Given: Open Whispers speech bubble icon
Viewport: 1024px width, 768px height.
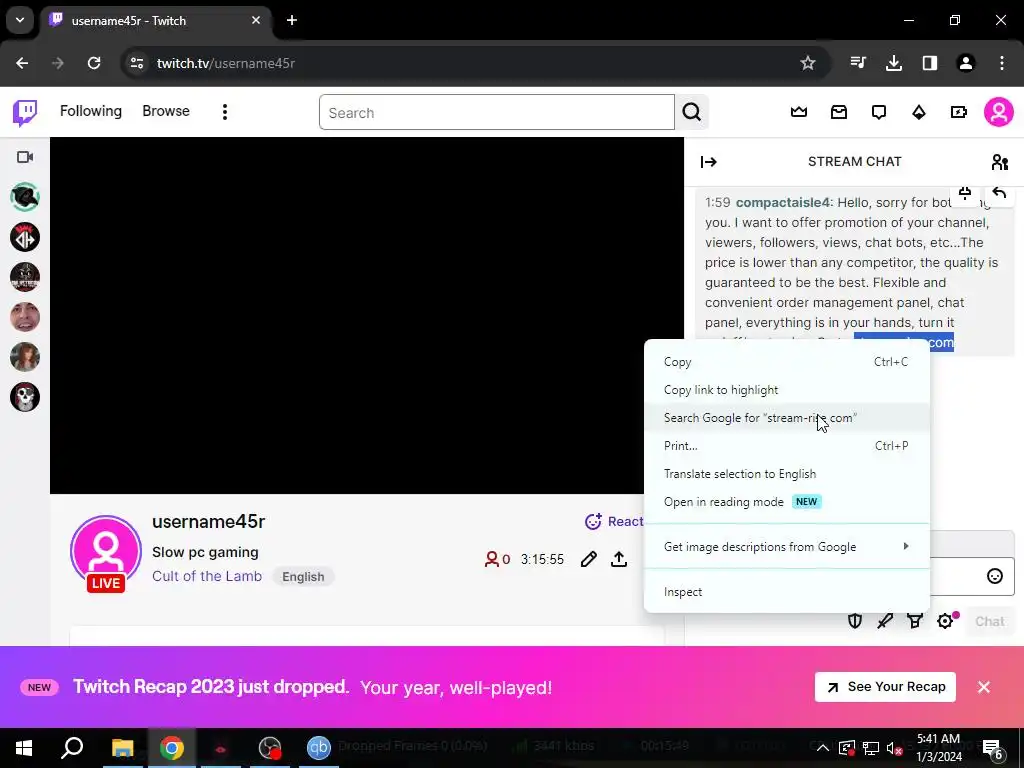Looking at the screenshot, I should click(x=879, y=112).
